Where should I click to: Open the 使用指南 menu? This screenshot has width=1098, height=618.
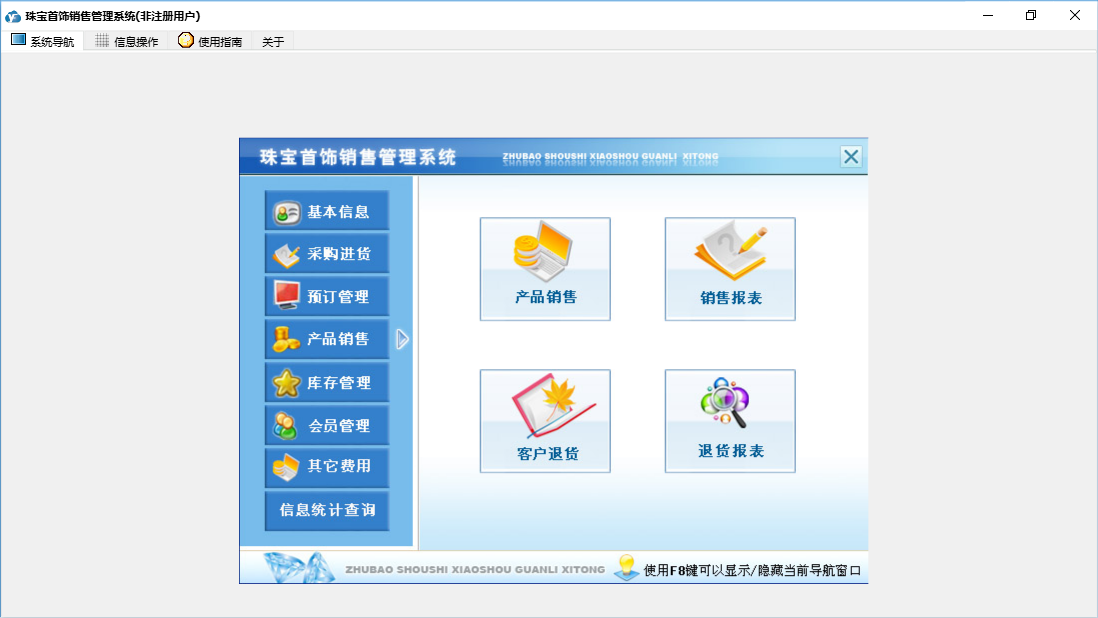[210, 41]
